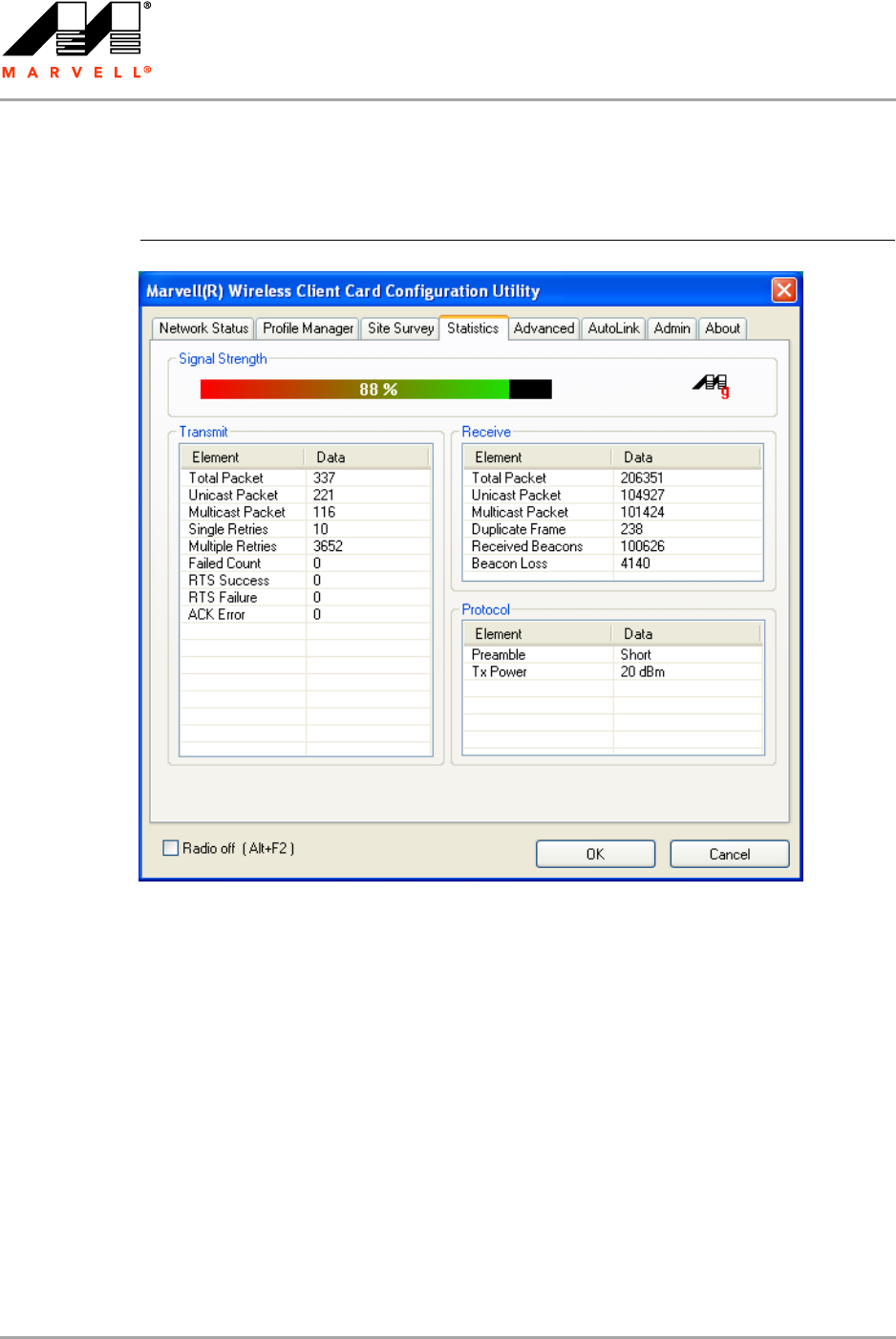Click the value 100626 in Receive

pos(642,546)
